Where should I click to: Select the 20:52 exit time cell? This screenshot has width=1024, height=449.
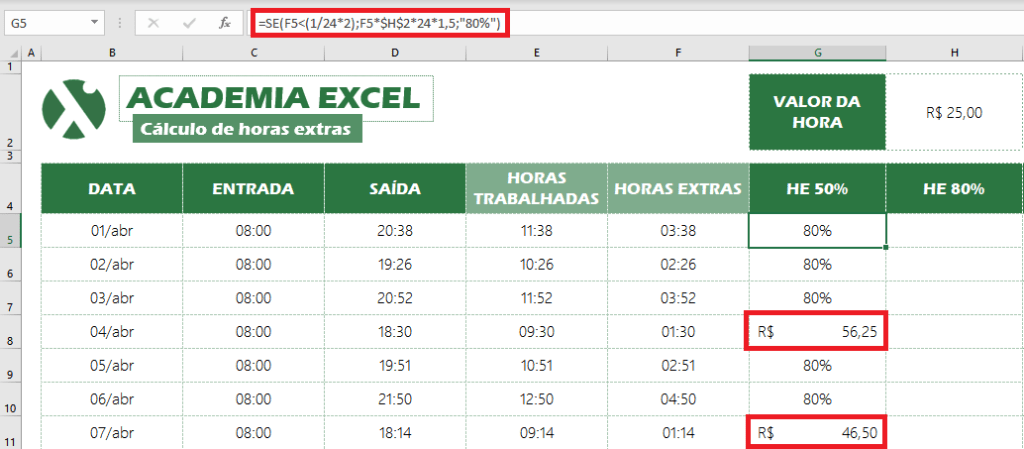click(x=394, y=298)
